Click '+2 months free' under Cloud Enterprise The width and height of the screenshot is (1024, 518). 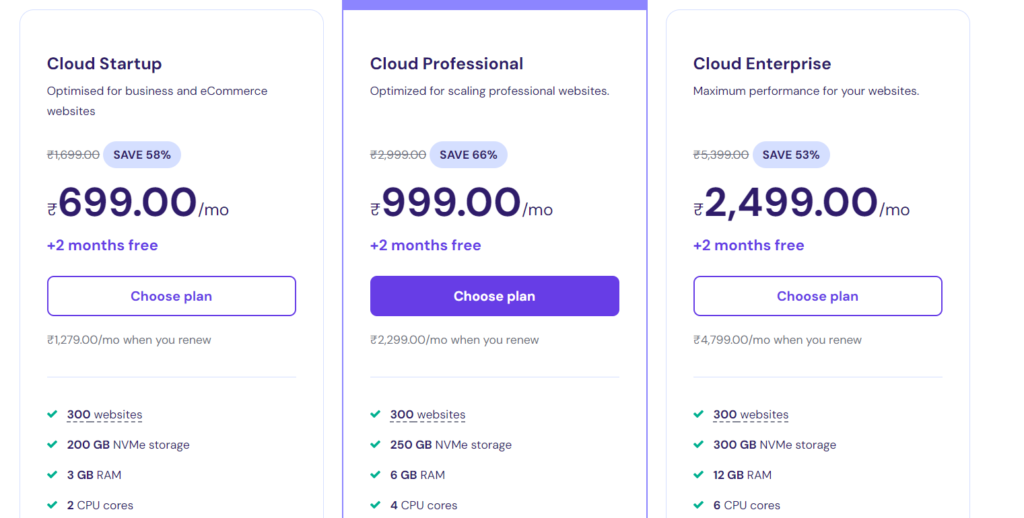point(749,246)
